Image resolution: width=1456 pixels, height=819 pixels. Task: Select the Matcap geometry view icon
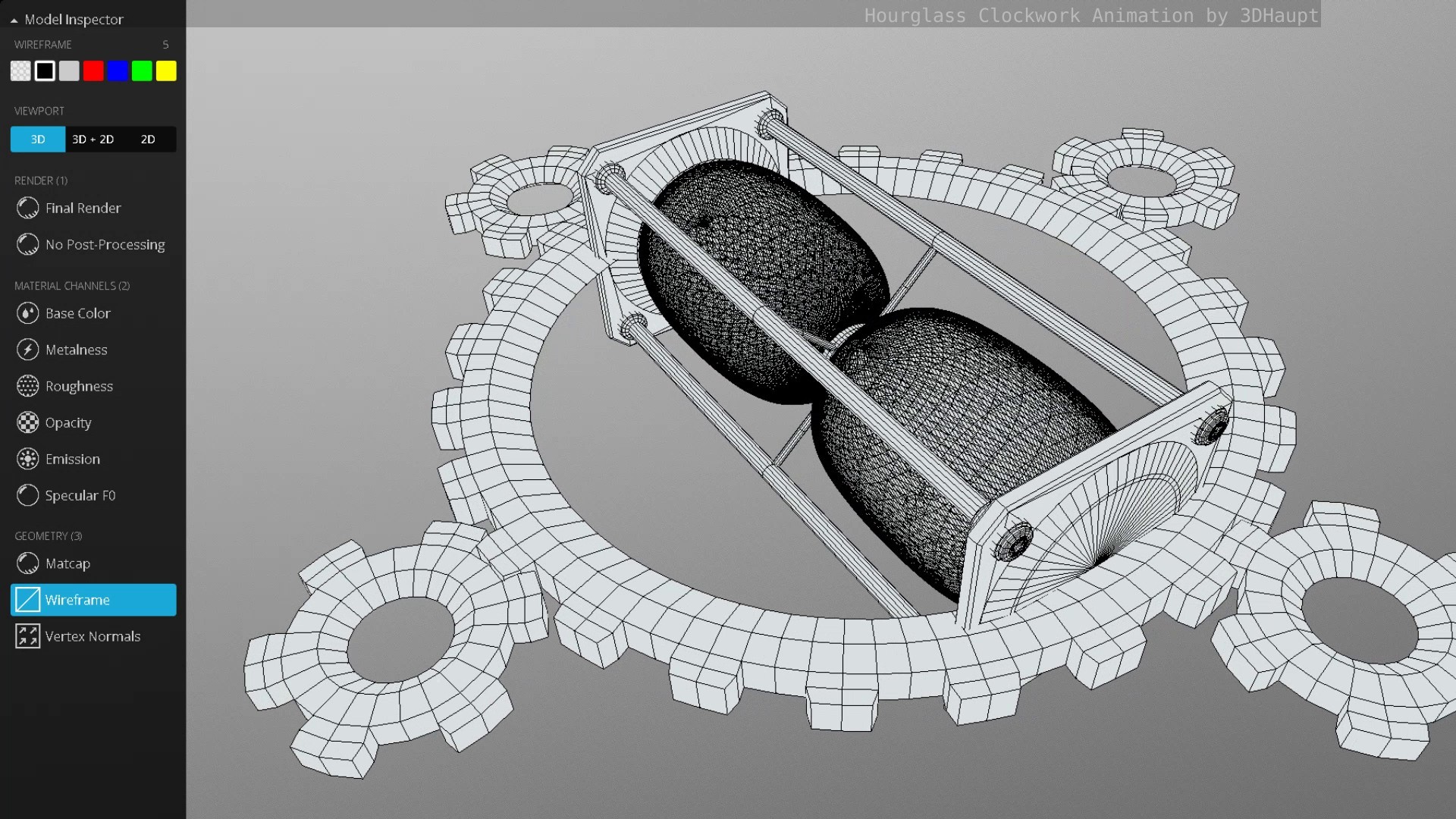[x=27, y=563]
